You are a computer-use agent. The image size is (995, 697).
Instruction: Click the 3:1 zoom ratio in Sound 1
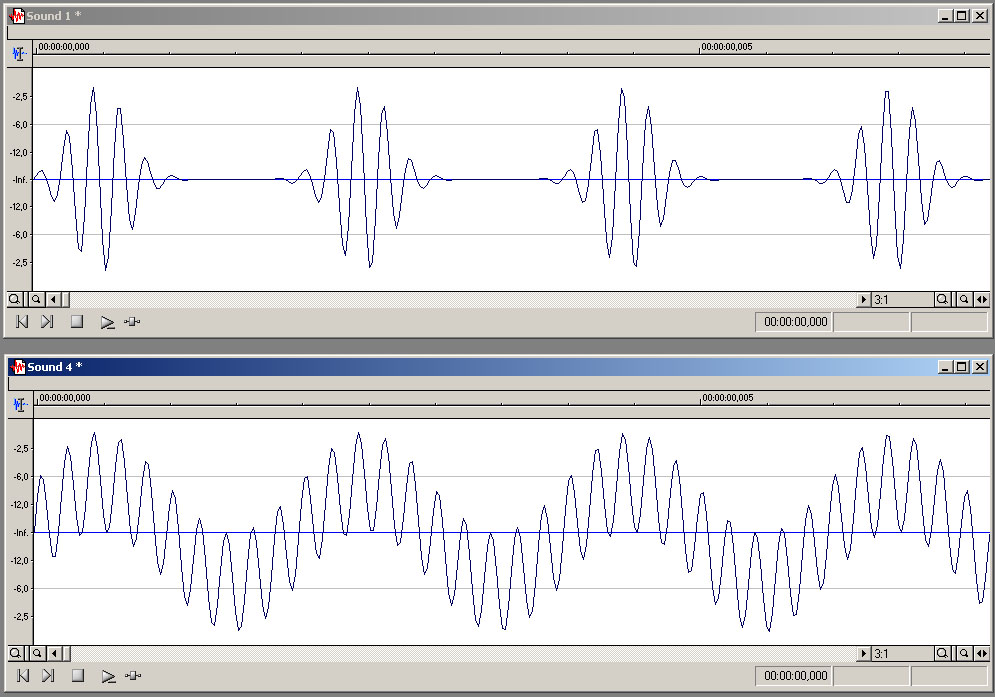point(902,299)
